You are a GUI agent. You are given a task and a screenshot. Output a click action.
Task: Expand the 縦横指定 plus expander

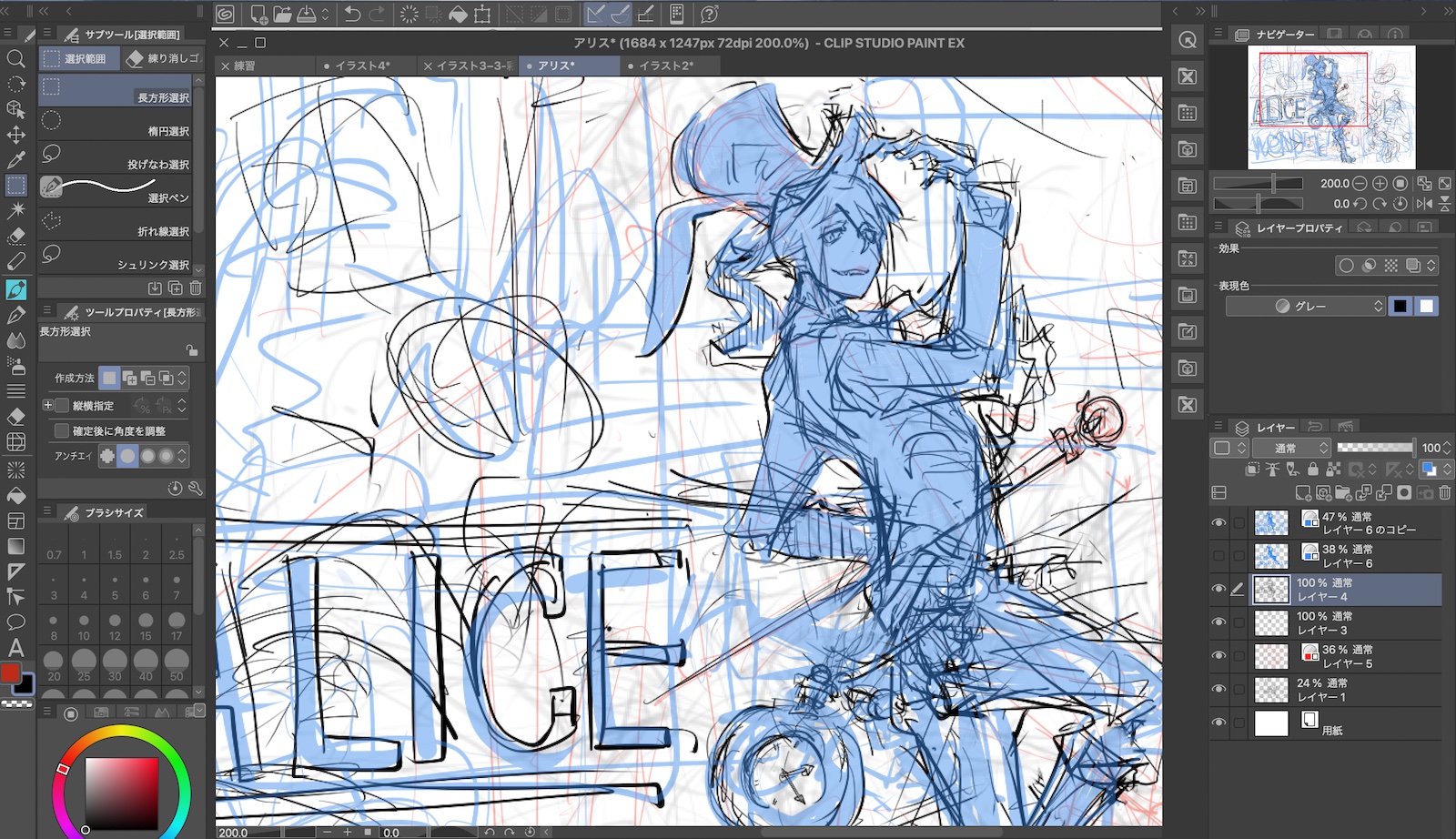point(47,405)
